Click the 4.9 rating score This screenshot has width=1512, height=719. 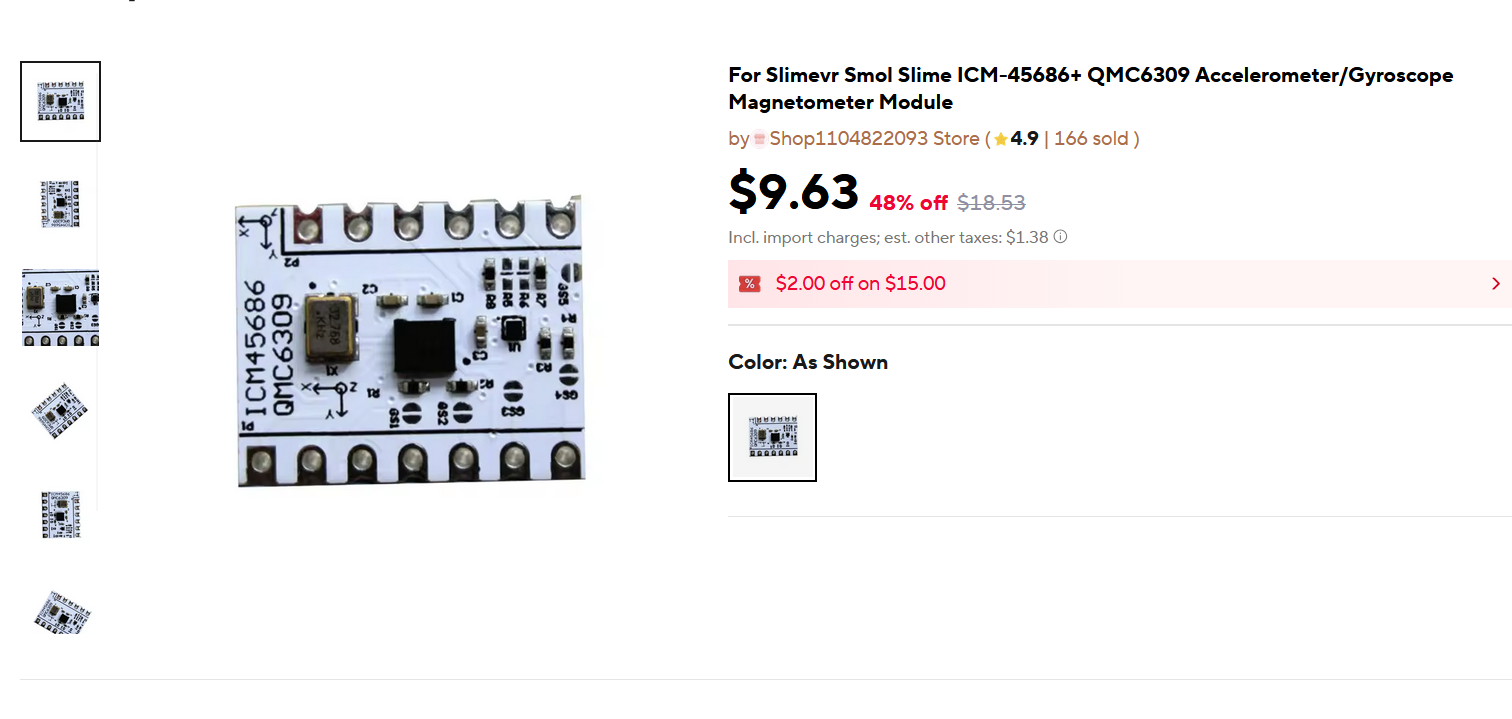(x=1024, y=139)
